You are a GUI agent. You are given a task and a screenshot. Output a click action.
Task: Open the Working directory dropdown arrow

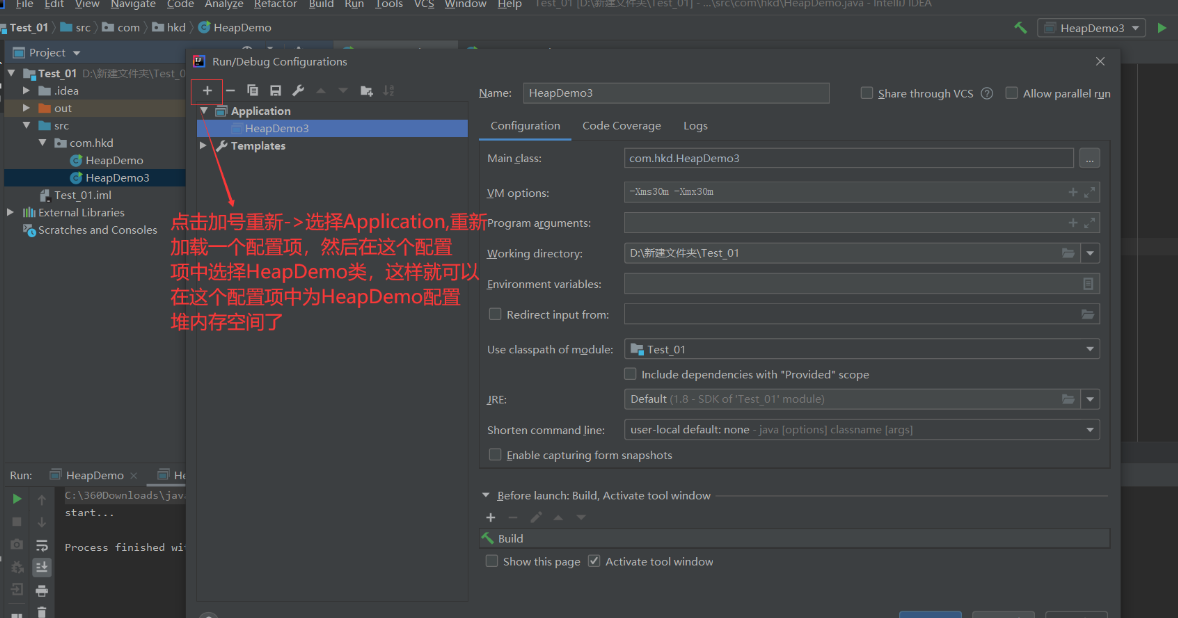pos(1090,253)
